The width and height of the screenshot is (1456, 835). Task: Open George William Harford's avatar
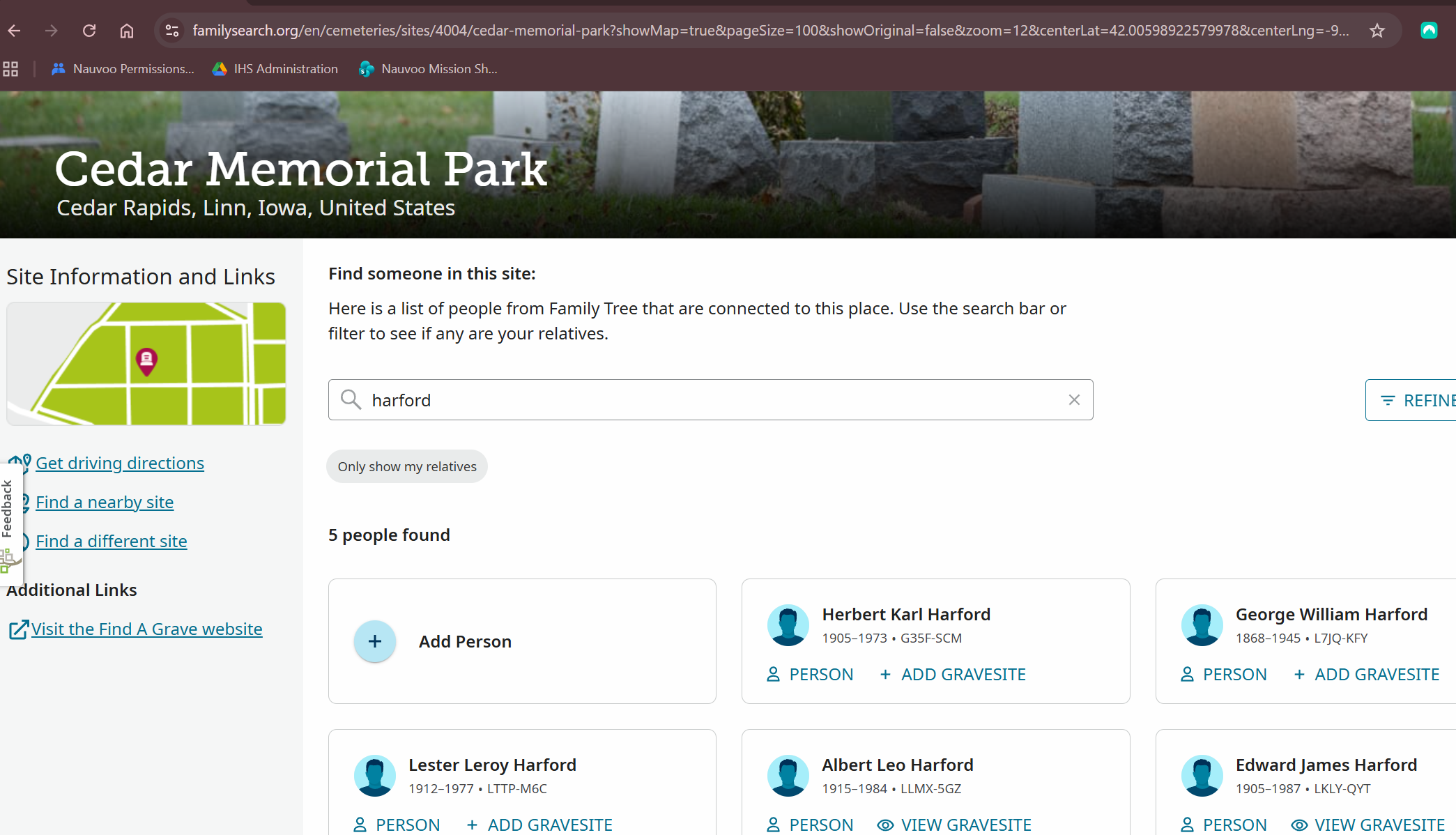click(x=1202, y=625)
